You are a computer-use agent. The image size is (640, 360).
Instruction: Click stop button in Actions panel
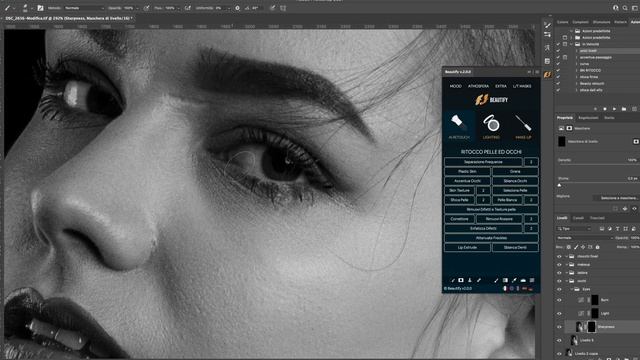(596, 109)
